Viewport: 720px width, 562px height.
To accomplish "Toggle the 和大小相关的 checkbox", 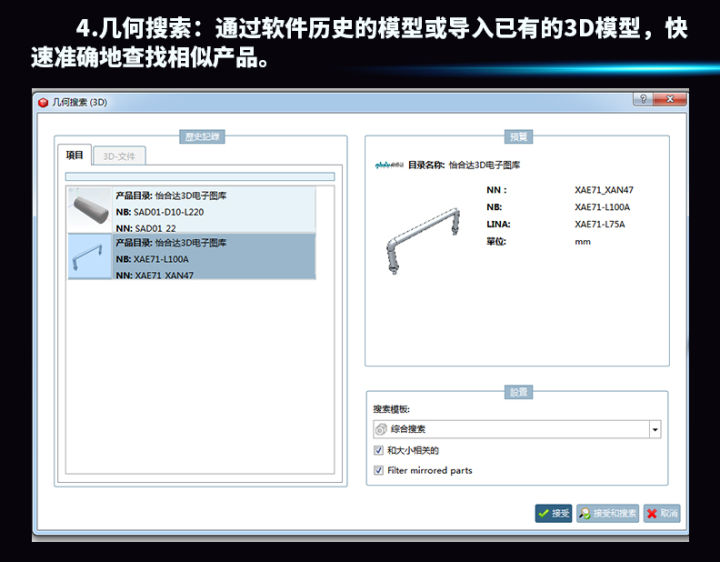I will click(378, 450).
